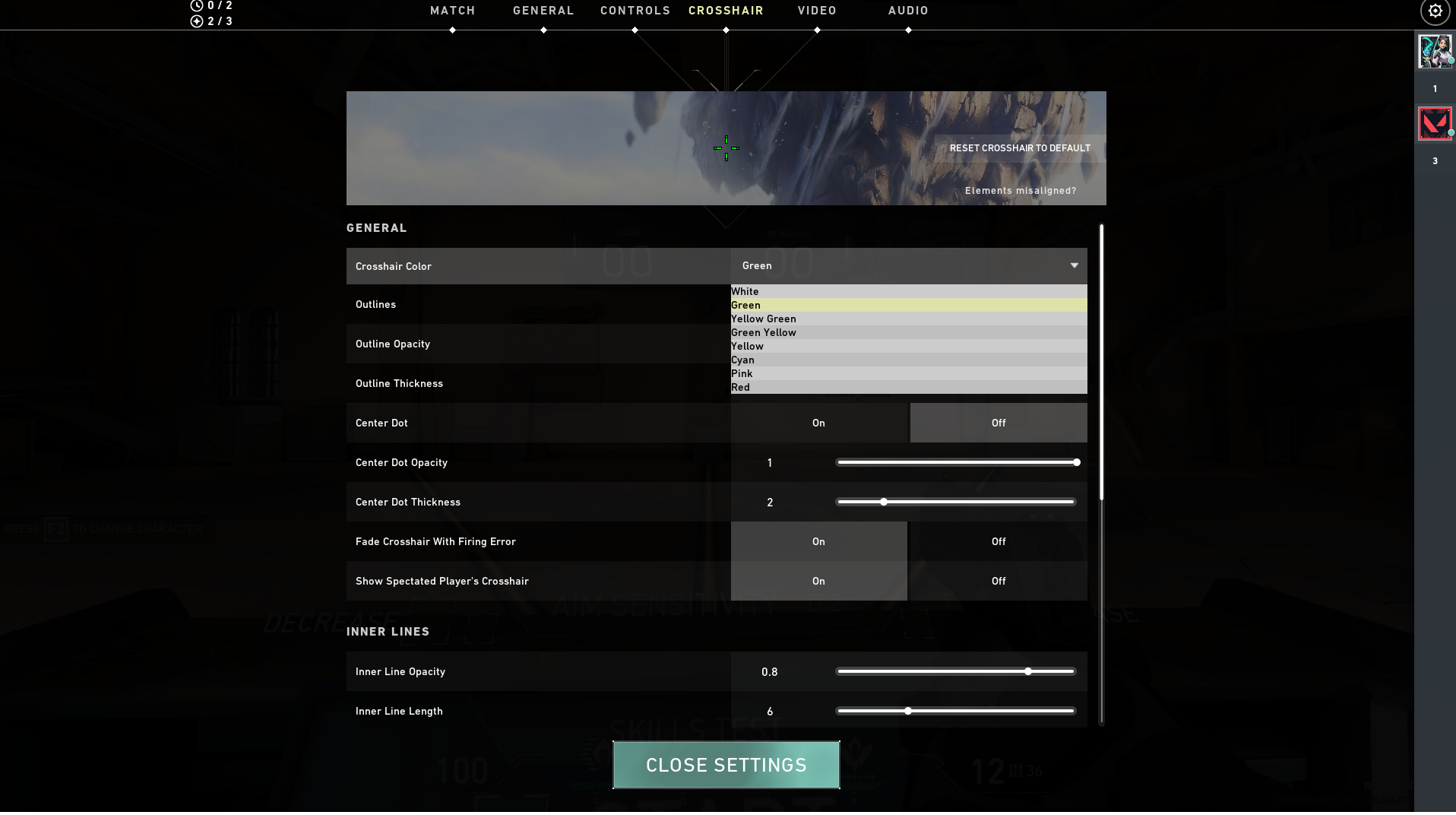Click the arrow icon showing 2/3

click(198, 21)
